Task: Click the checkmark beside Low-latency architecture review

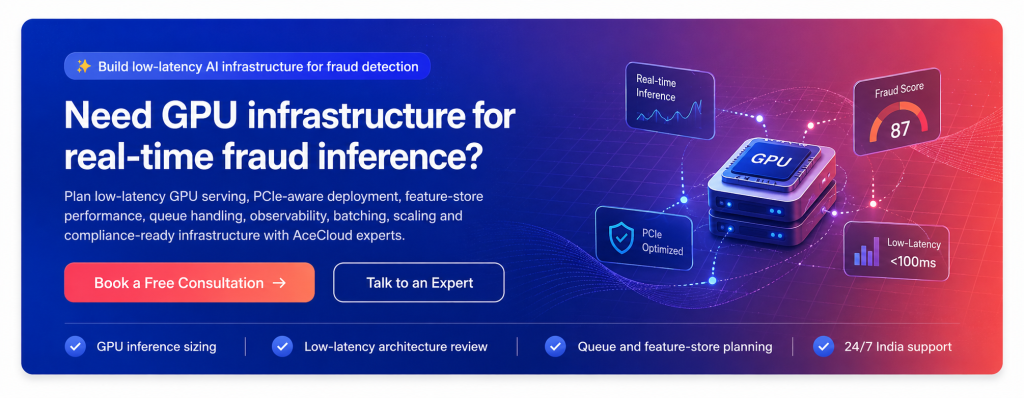Action: (283, 346)
